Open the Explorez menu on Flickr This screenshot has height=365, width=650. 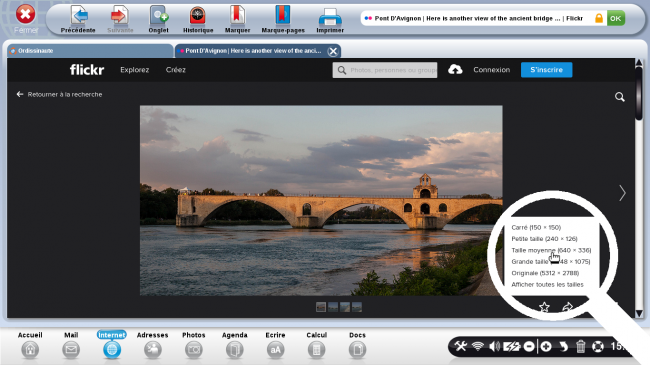coord(134,70)
